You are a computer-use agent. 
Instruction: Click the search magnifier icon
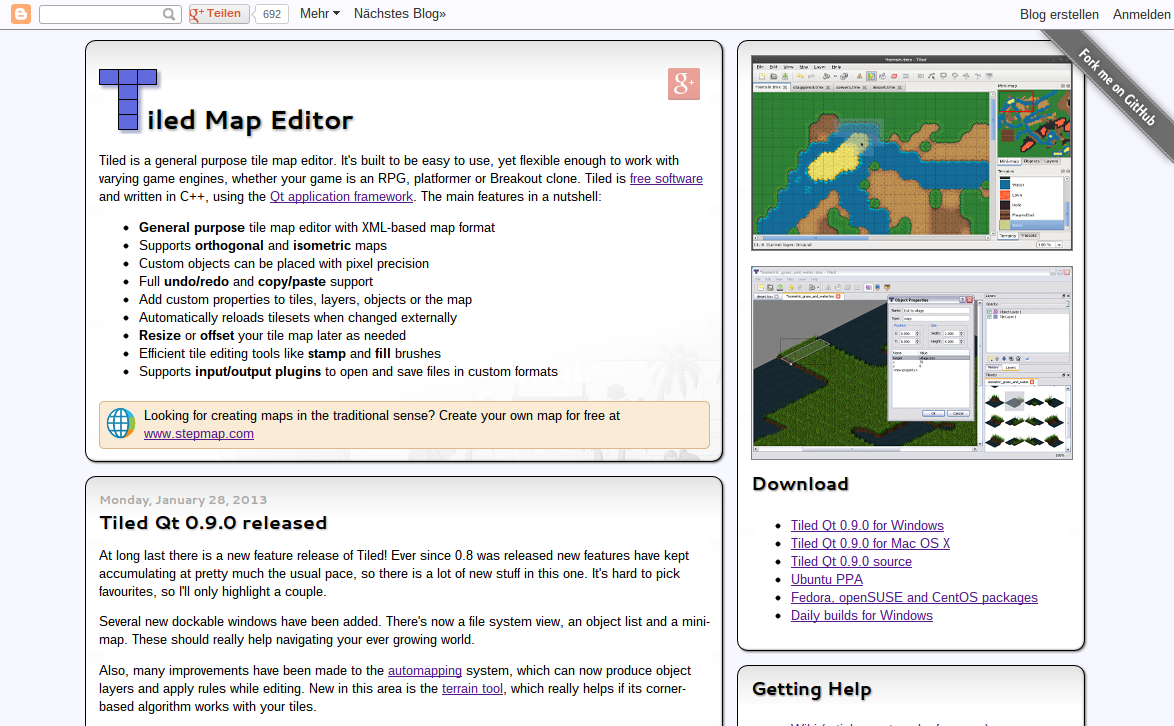169,14
